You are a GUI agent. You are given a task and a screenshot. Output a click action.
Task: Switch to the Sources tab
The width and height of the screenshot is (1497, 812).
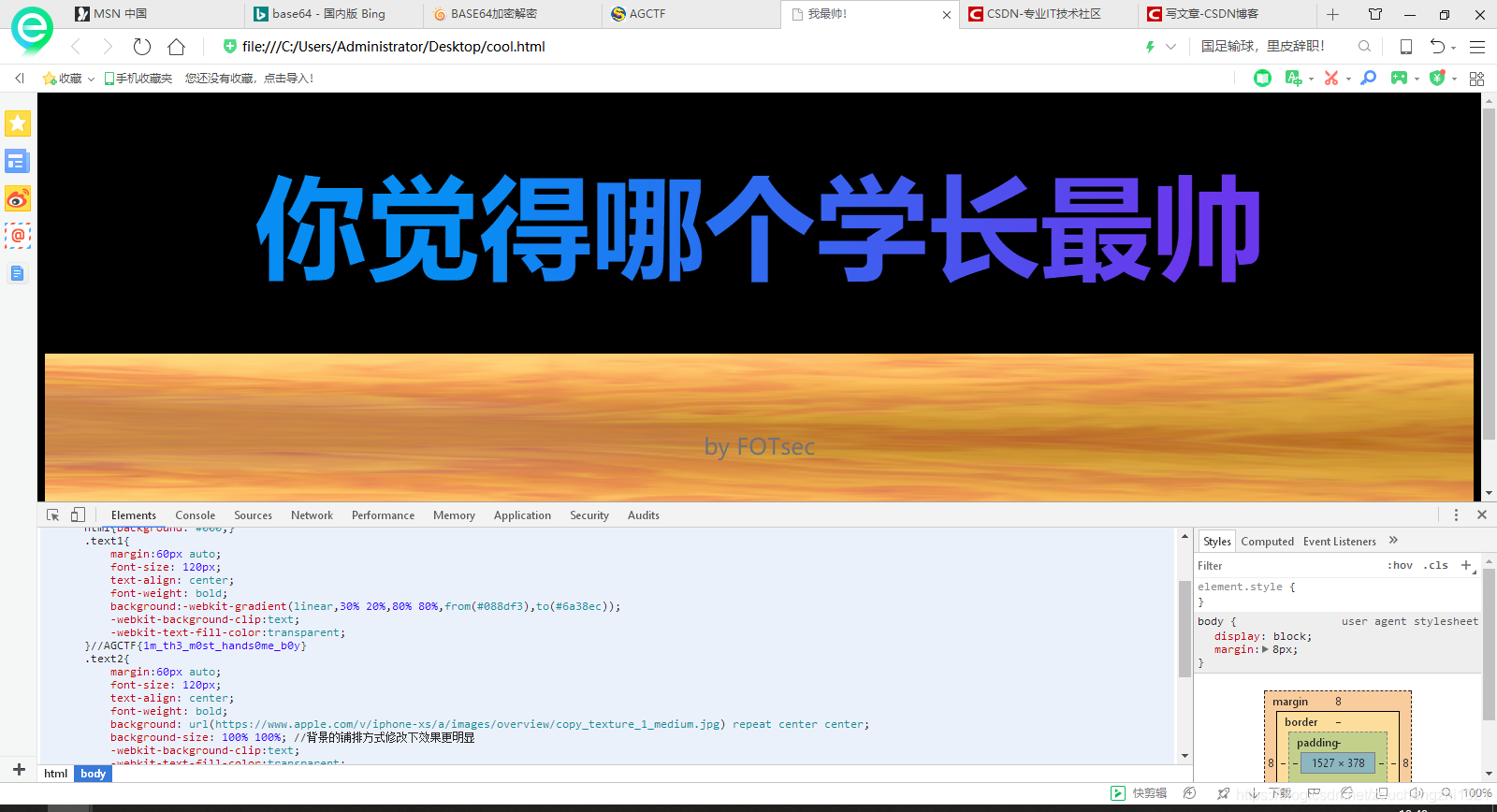[x=253, y=515]
